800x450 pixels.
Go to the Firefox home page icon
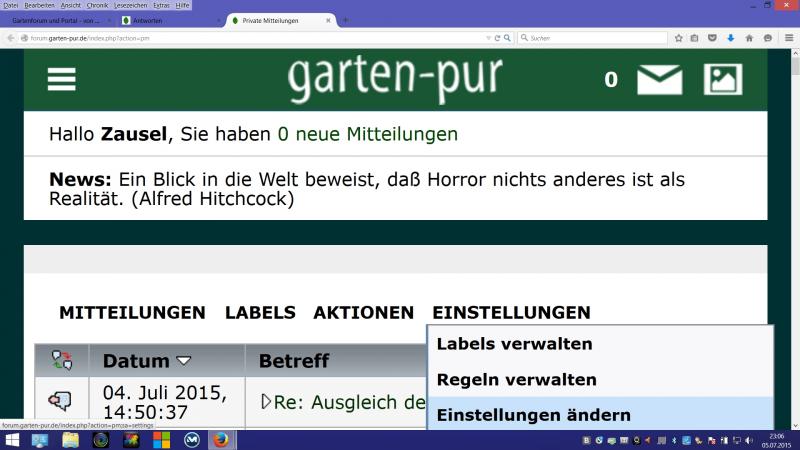click(x=749, y=38)
